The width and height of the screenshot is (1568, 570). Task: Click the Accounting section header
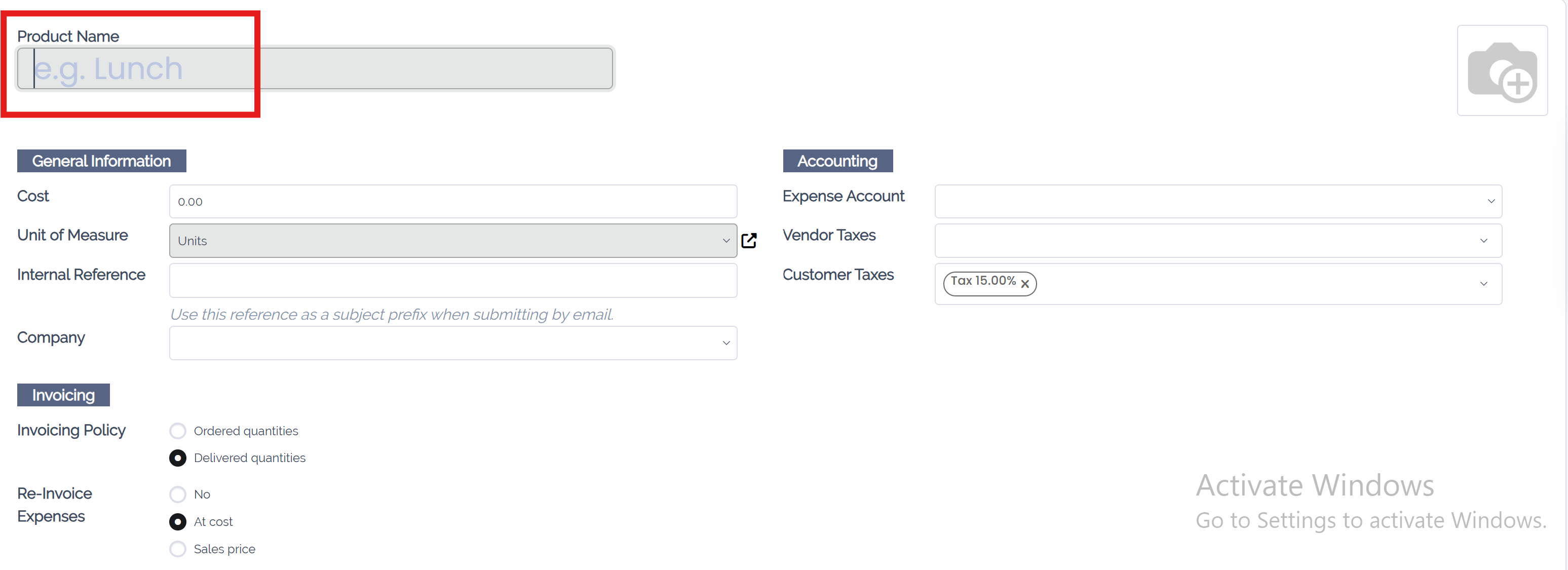(x=837, y=161)
